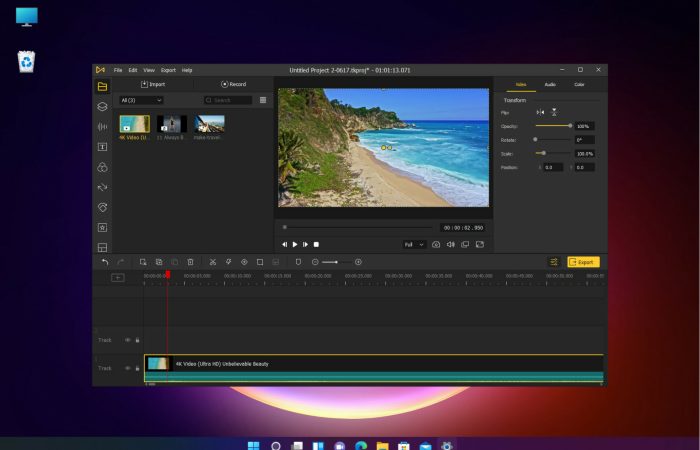
Task: Open the Text panel in sidebar
Action: click(x=102, y=147)
